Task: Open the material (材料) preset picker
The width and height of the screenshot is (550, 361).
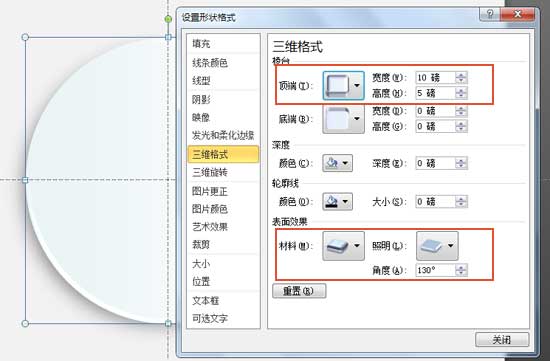Action: click(343, 246)
